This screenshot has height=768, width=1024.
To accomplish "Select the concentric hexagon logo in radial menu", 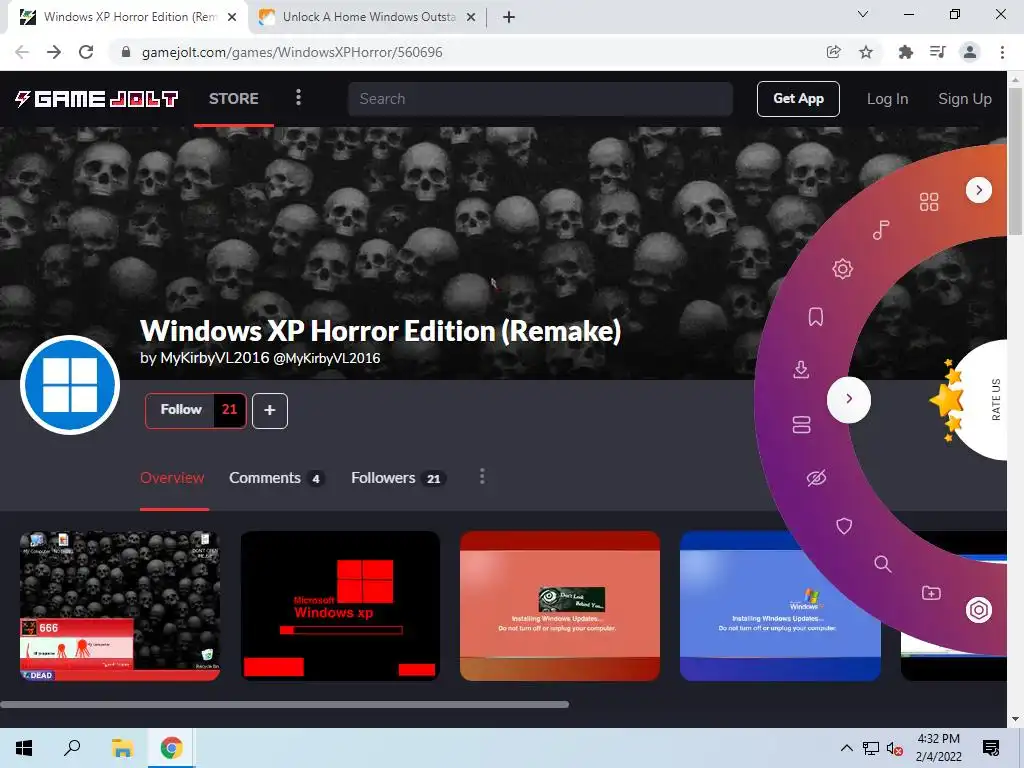I will (979, 610).
